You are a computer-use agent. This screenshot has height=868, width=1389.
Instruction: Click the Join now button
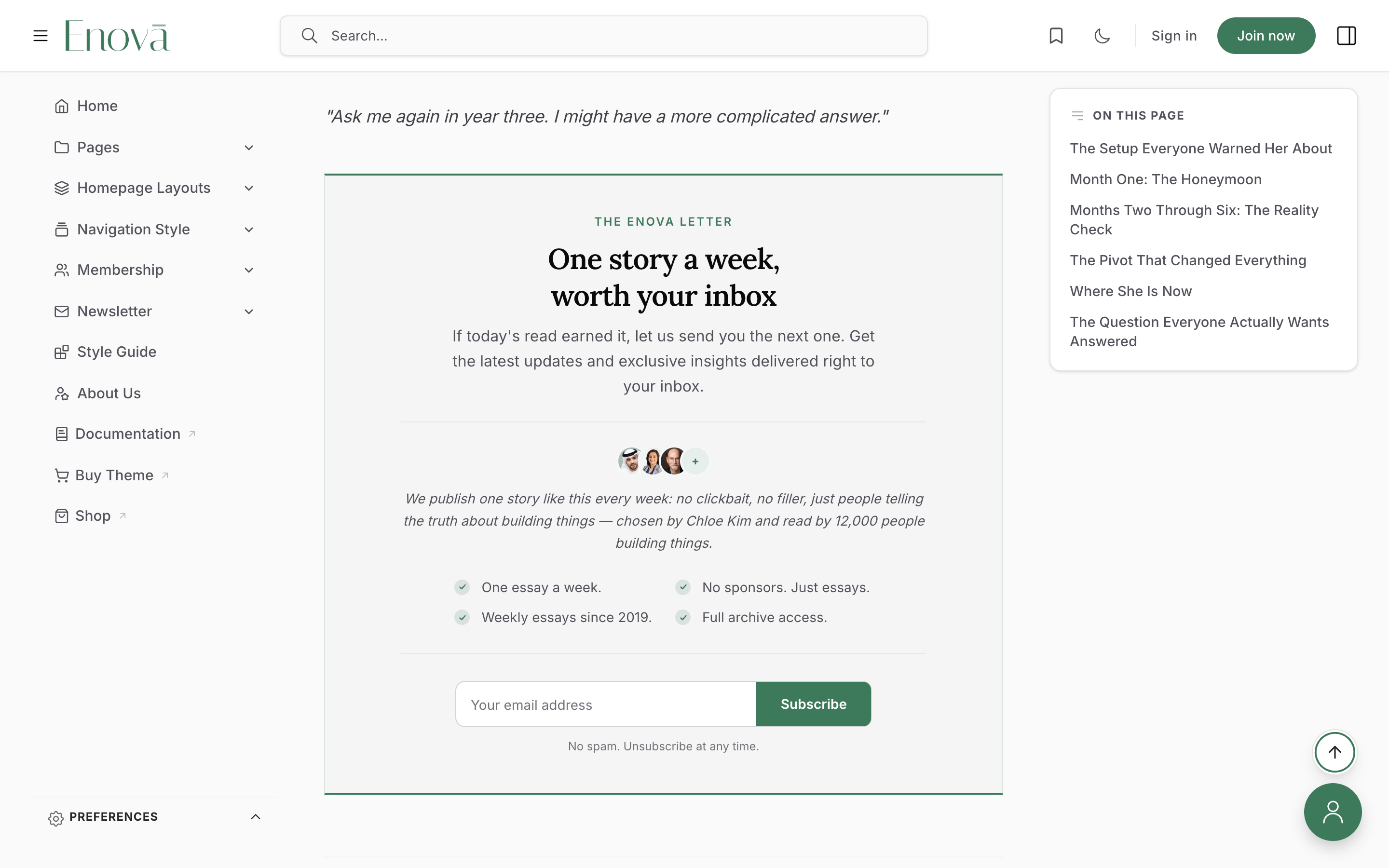point(1266,36)
